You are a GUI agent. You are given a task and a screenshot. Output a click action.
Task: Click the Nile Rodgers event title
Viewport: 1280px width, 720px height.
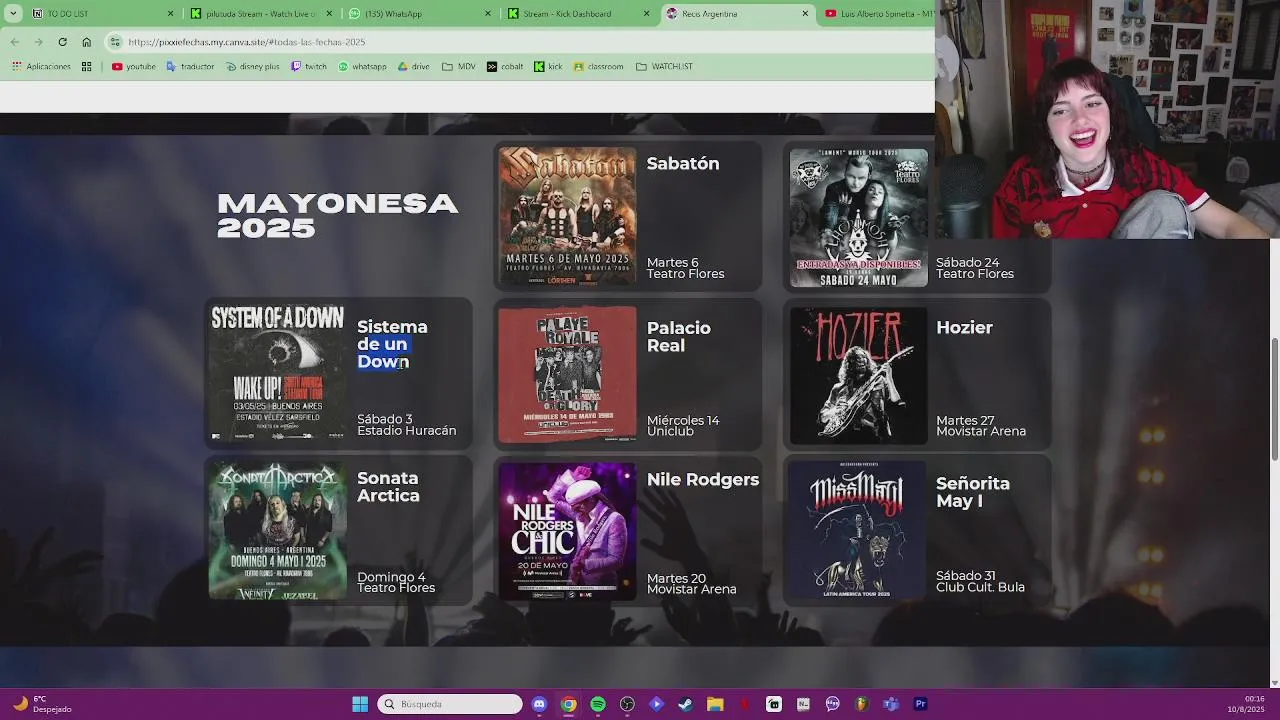point(703,480)
